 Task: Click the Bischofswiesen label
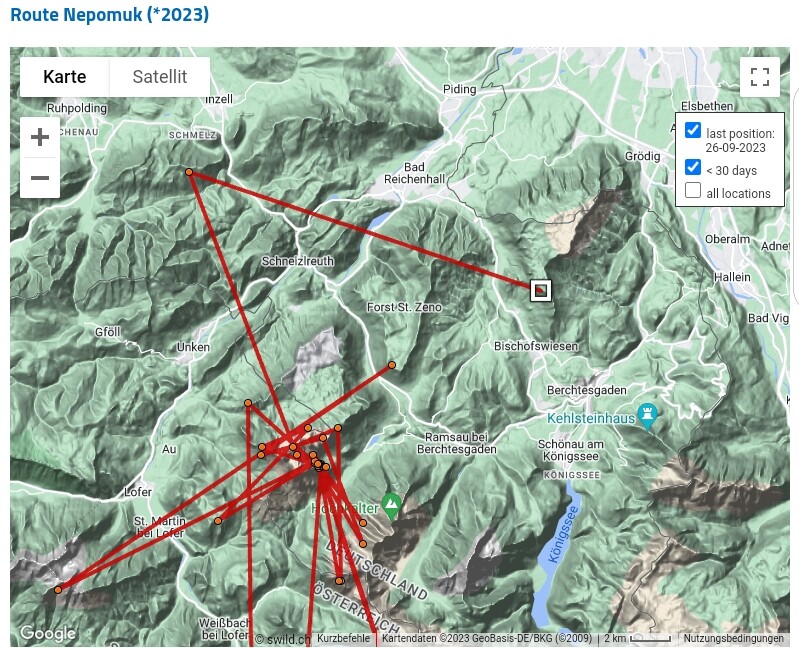click(x=536, y=346)
